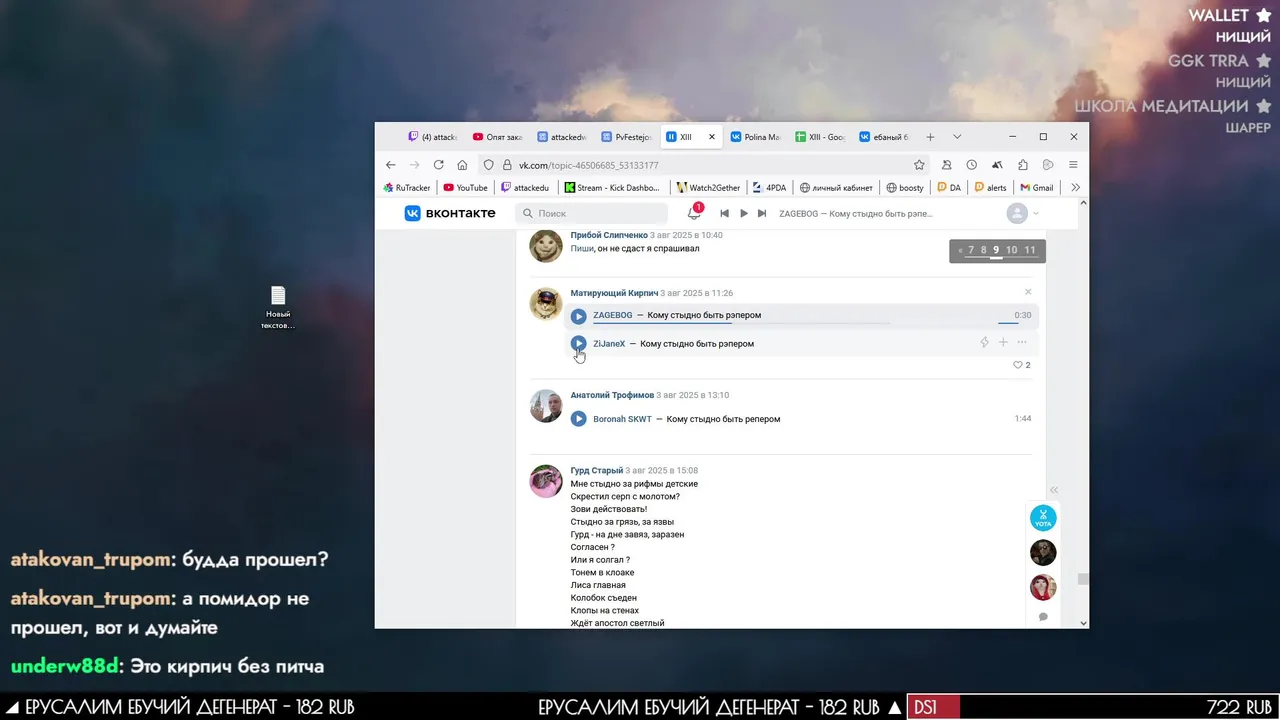Viewport: 1280px width, 720px height.
Task: Jump to earlier pages with « arrow
Action: coord(960,250)
